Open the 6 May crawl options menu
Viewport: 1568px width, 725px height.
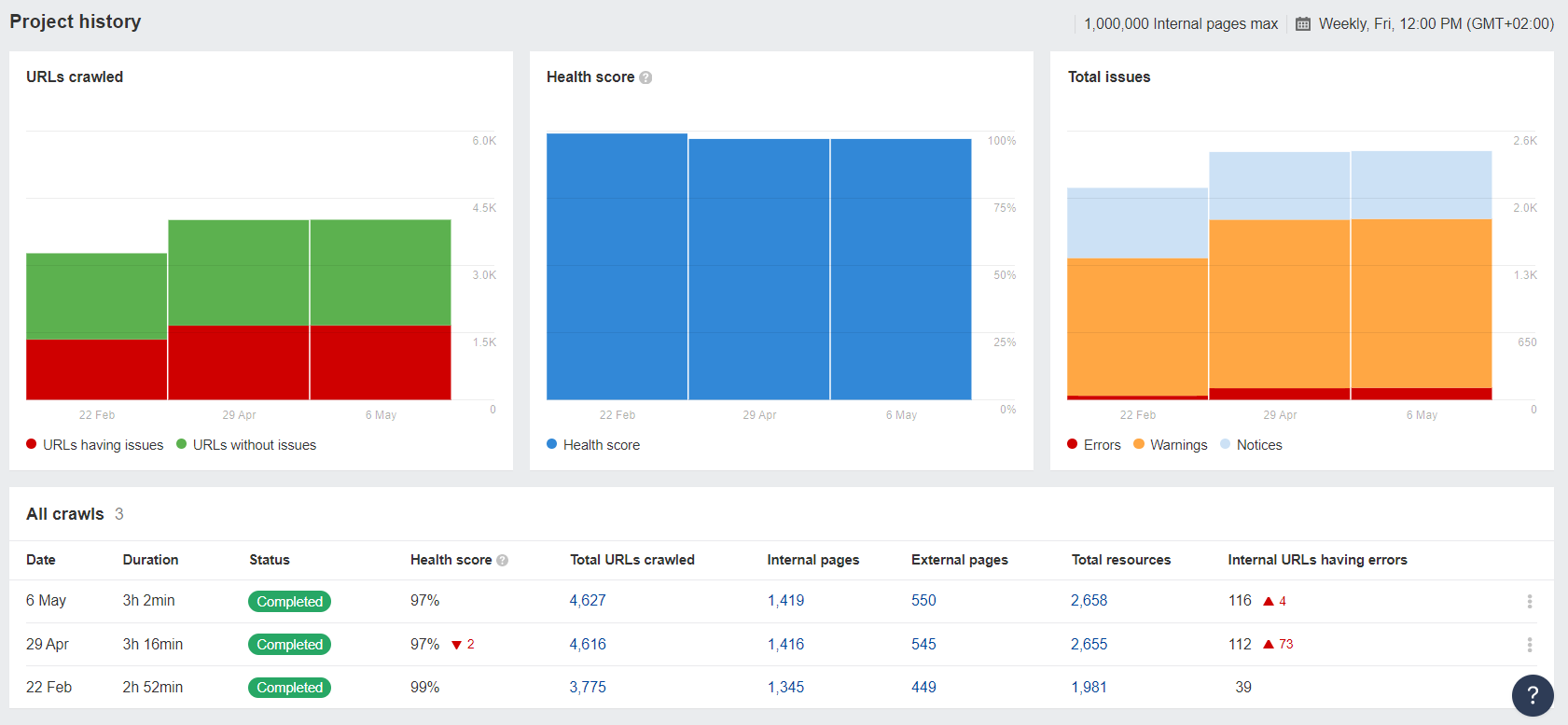pyautogui.click(x=1530, y=602)
